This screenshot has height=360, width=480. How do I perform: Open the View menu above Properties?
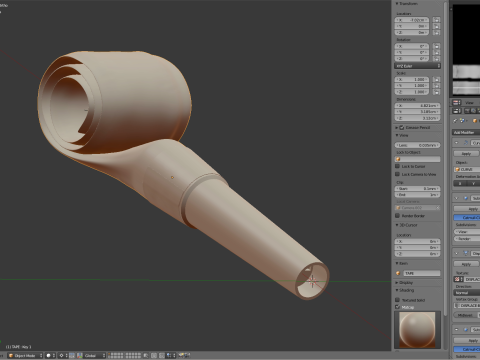click(469, 103)
